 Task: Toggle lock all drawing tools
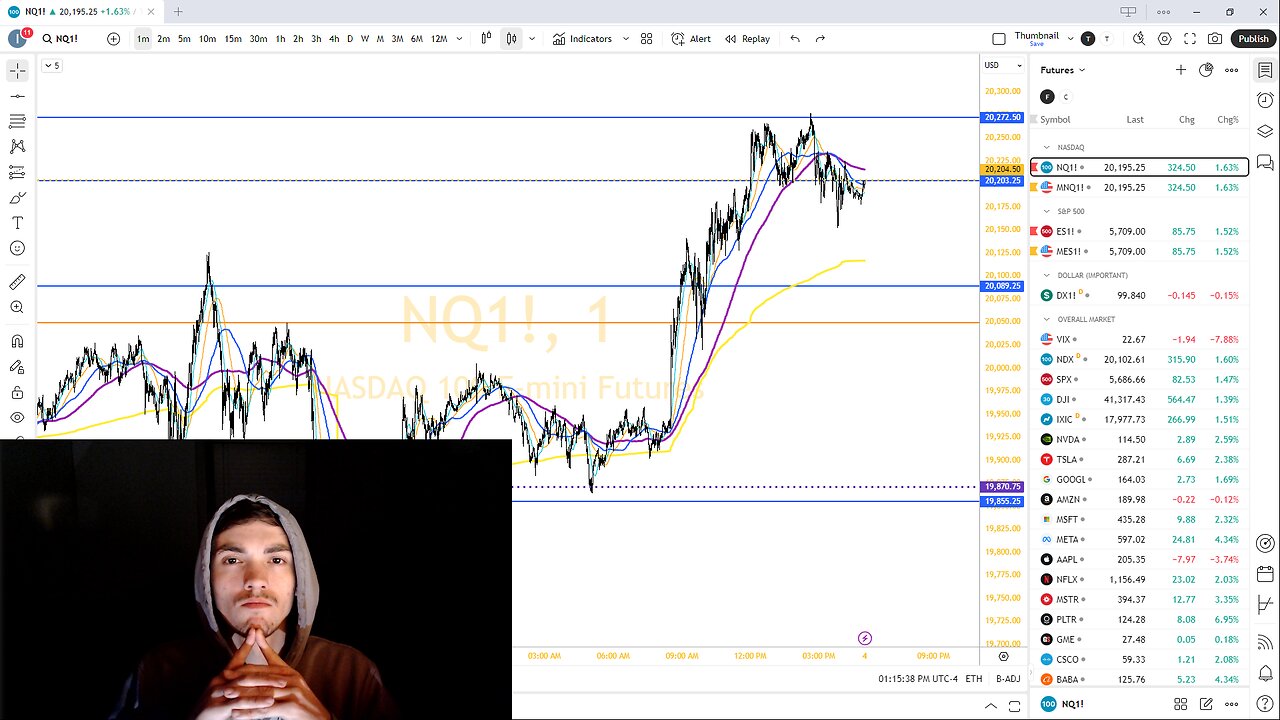click(x=17, y=393)
